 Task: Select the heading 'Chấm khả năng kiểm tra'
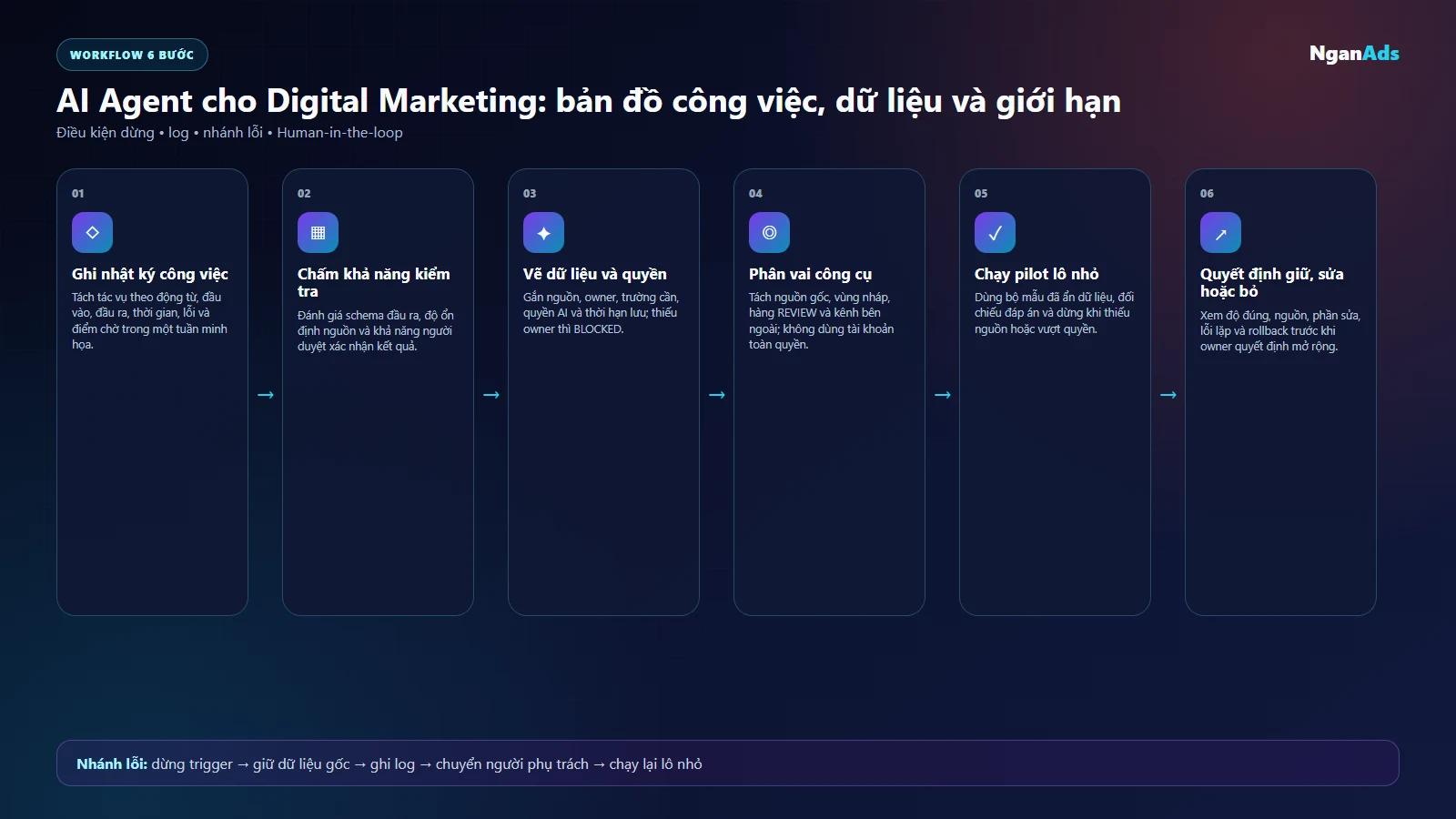point(374,282)
